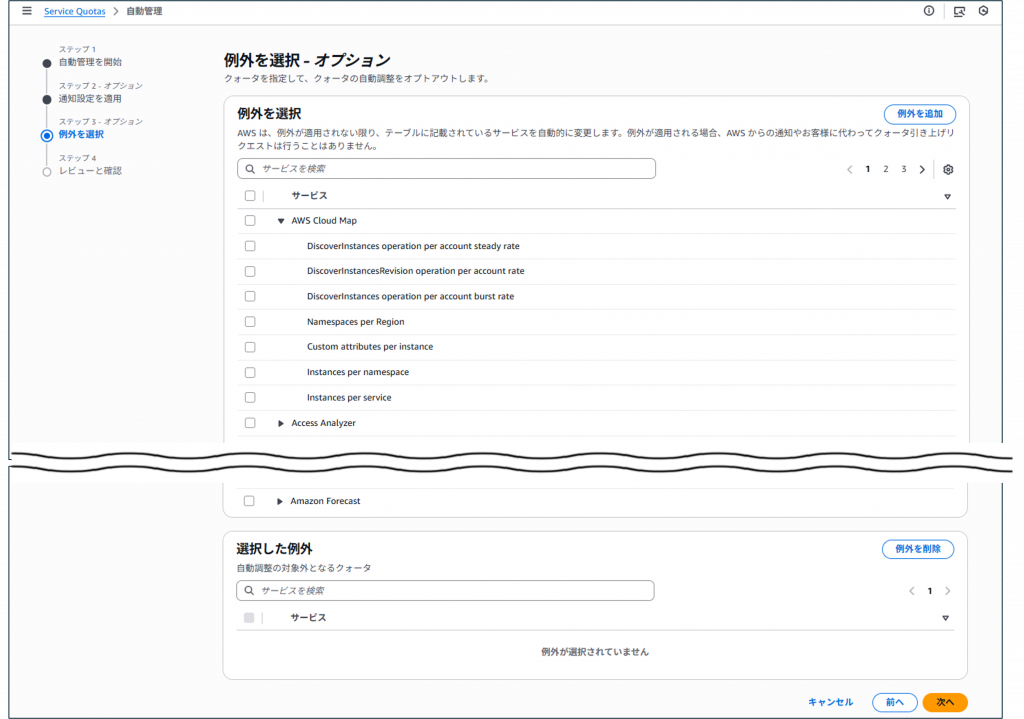This screenshot has width=1024, height=719.
Task: Expand the Amazon Forecast row
Action: [280, 501]
